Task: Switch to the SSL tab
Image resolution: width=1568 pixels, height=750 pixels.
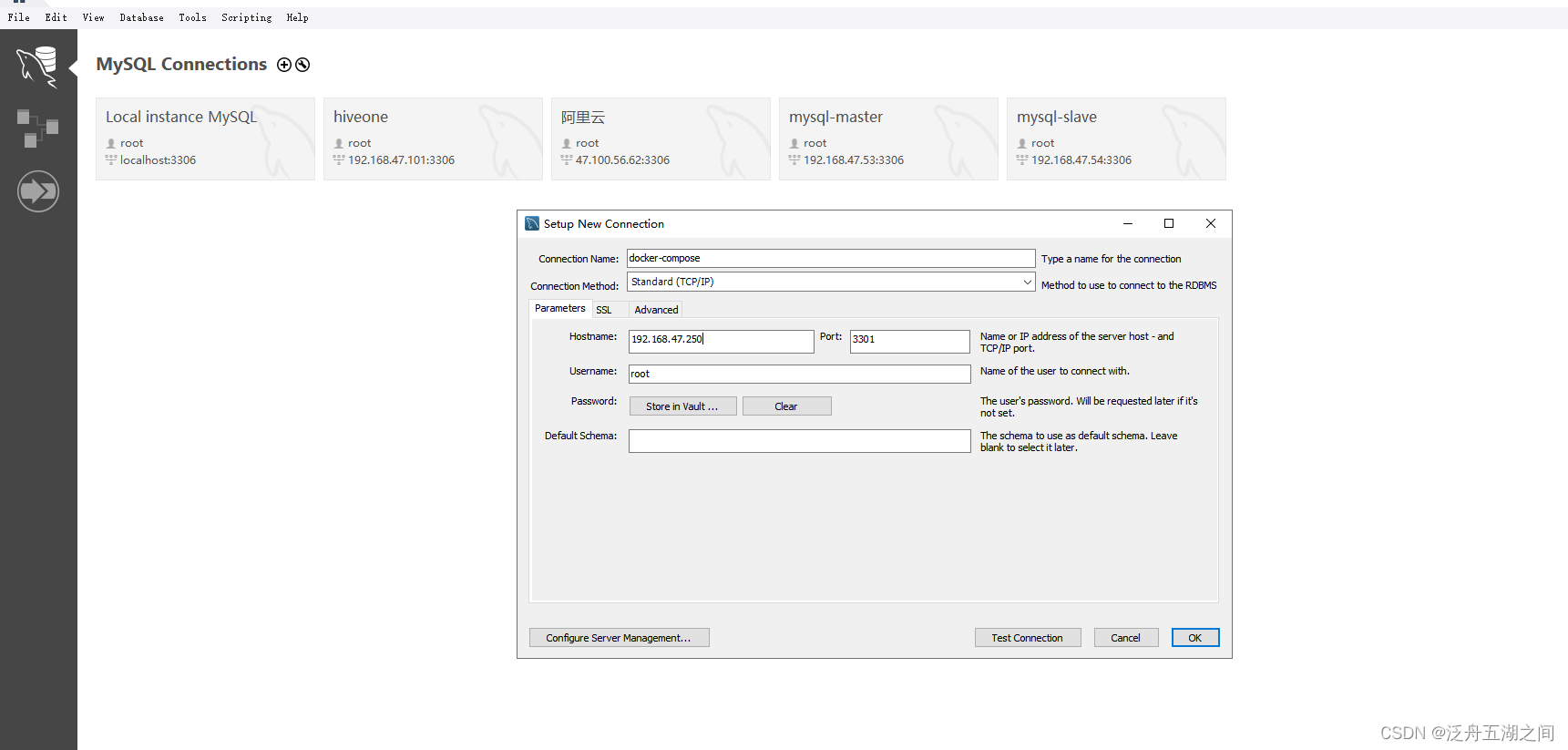Action: 604,310
